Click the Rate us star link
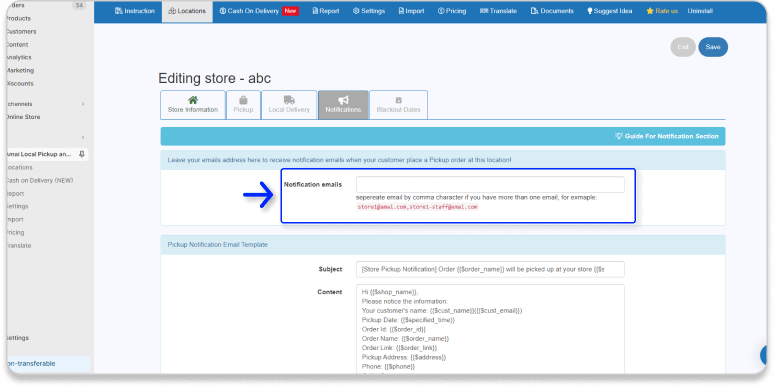The height and width of the screenshot is (387, 775). [x=662, y=11]
